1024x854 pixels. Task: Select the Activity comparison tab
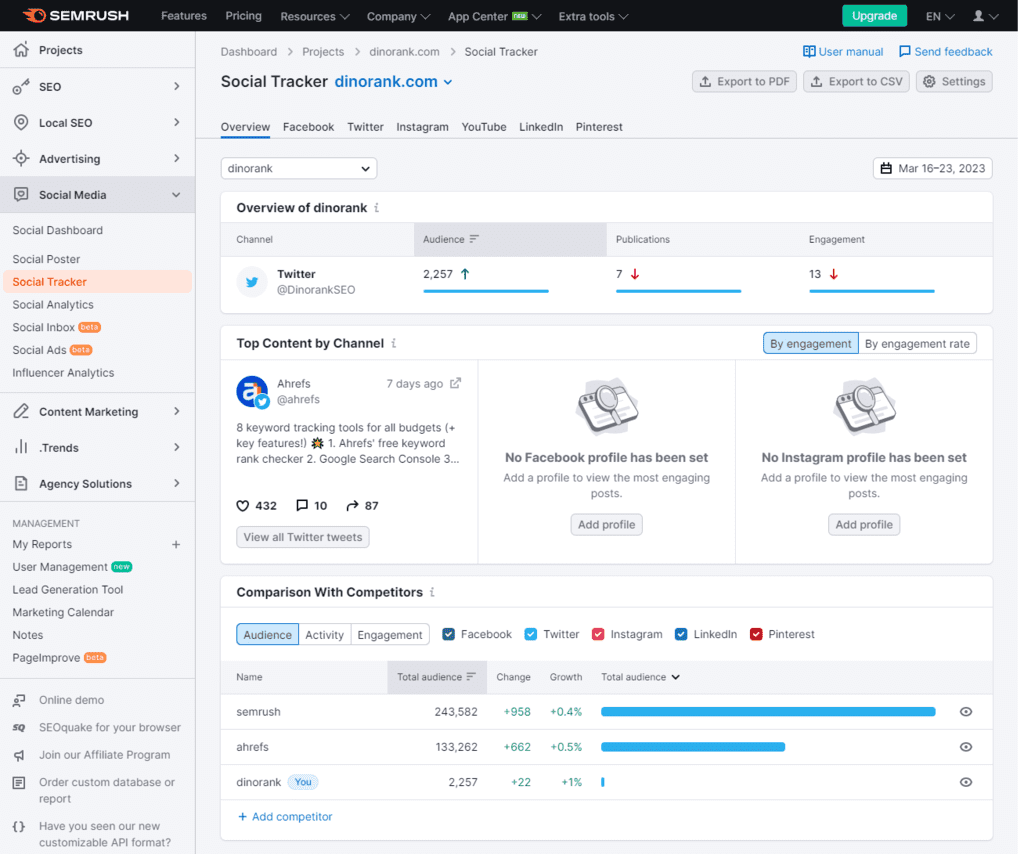point(324,635)
